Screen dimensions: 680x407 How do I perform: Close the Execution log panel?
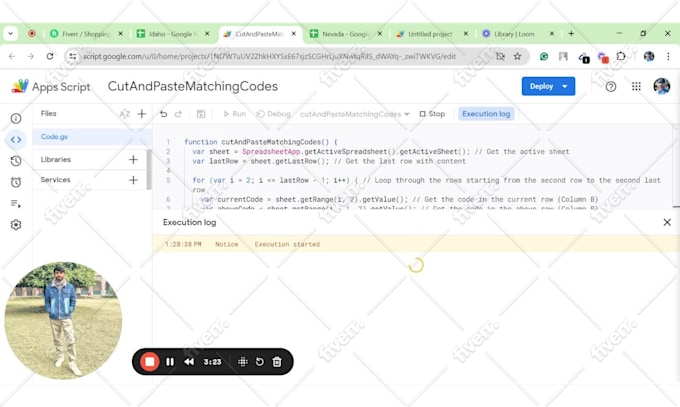click(x=667, y=222)
